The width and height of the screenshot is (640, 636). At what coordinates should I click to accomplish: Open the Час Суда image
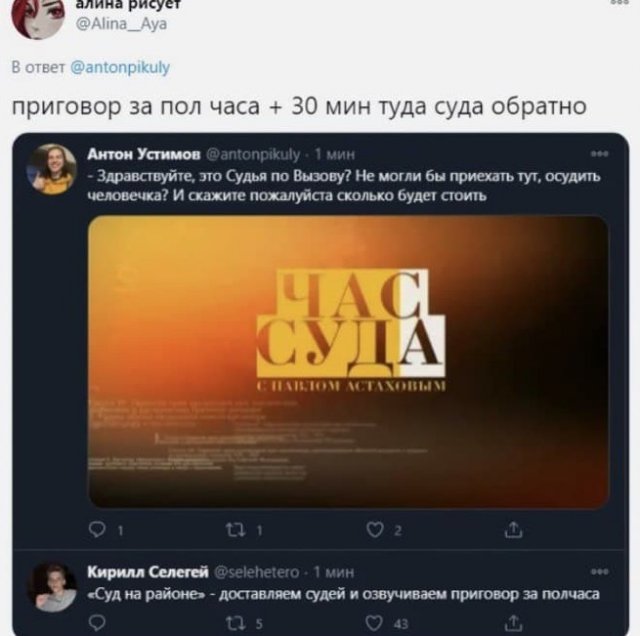pyautogui.click(x=349, y=362)
